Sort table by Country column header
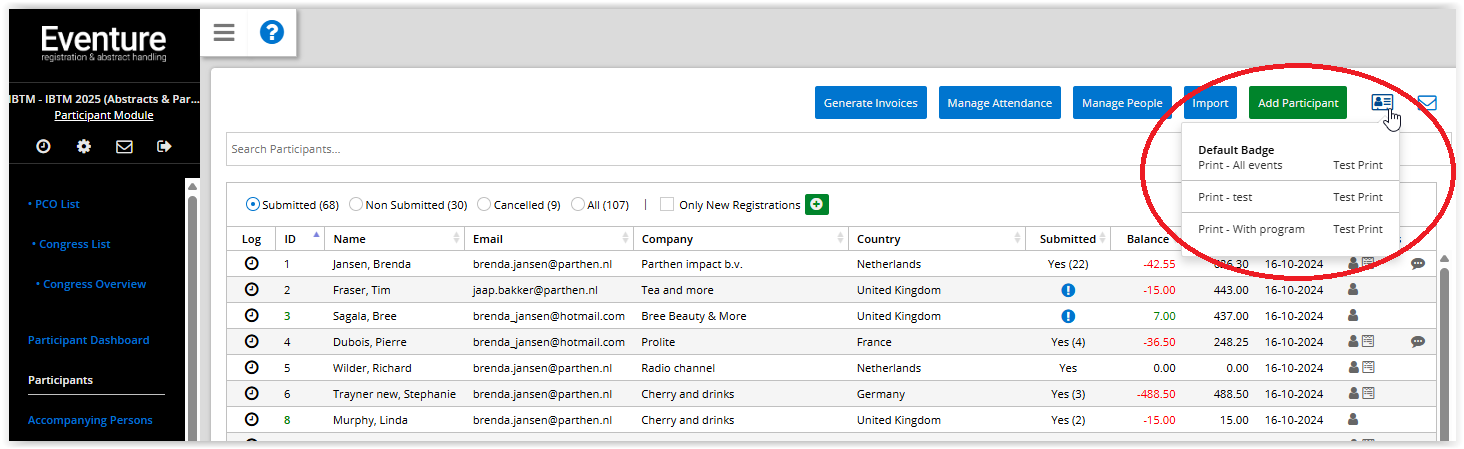The height and width of the screenshot is (449, 1464). pyautogui.click(x=878, y=239)
